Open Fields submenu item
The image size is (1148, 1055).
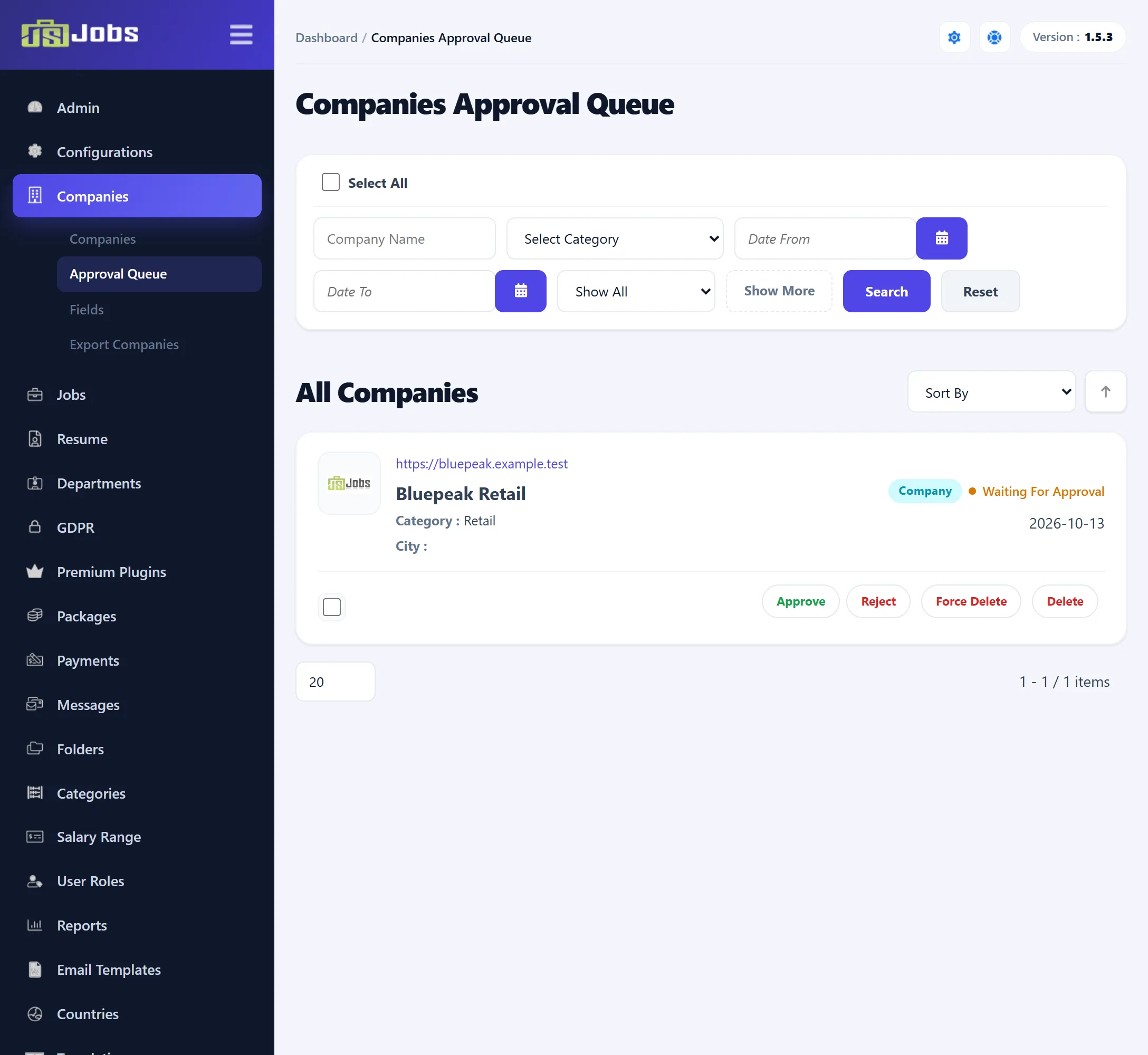[86, 310]
